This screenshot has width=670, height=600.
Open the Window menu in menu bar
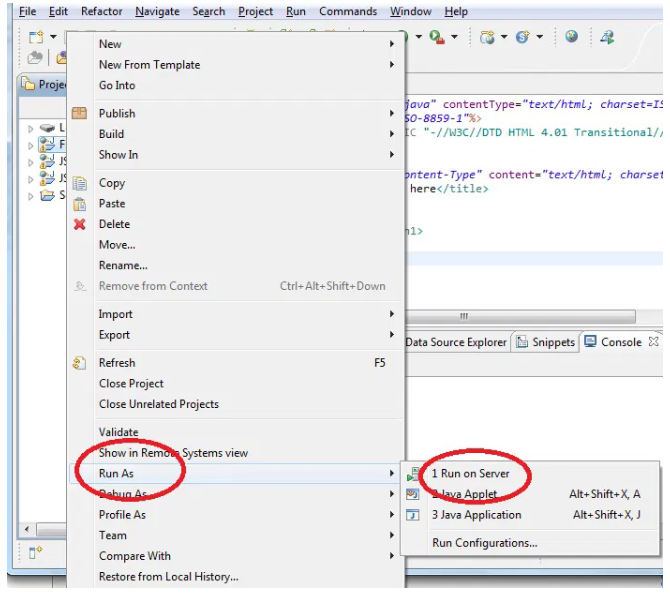point(410,12)
